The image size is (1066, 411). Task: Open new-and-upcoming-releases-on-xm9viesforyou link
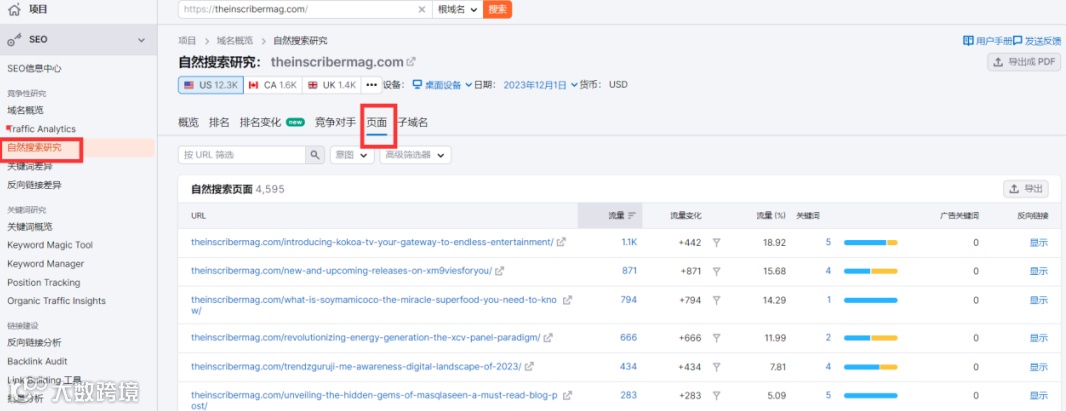(x=341, y=270)
